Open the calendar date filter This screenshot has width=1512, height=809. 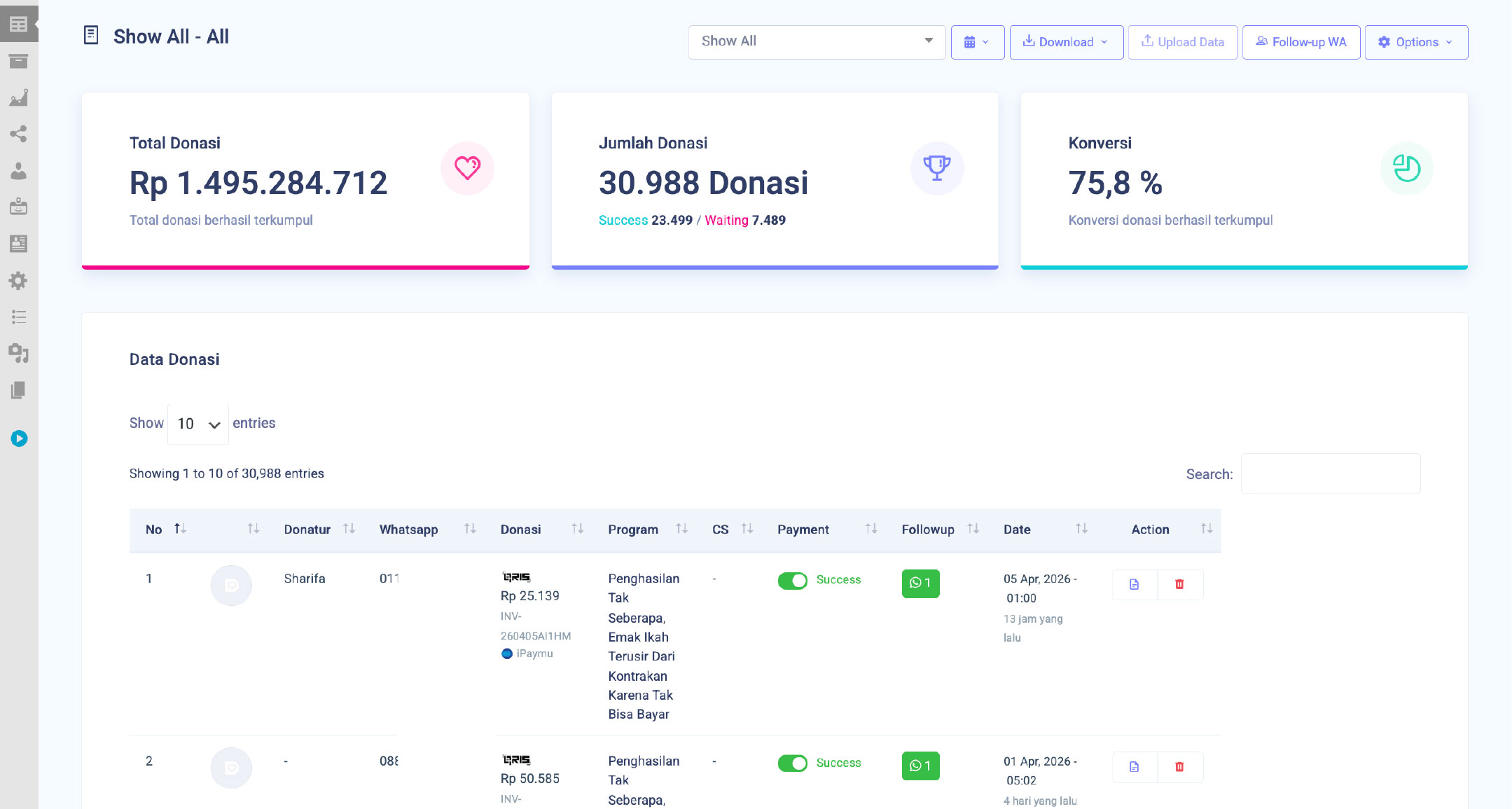point(977,42)
